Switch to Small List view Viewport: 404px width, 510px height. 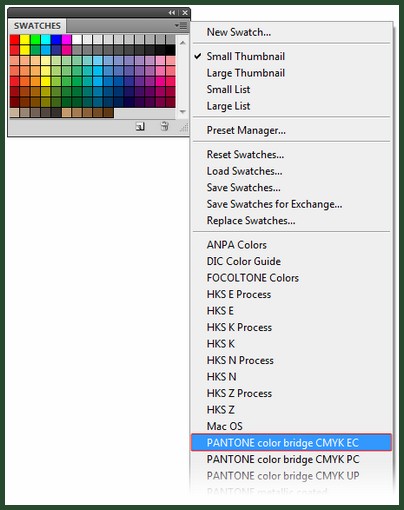point(228,89)
